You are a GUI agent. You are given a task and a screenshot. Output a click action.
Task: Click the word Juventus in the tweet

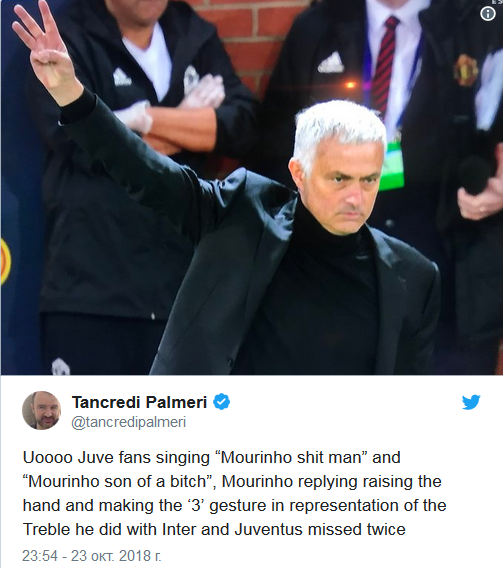269,529
